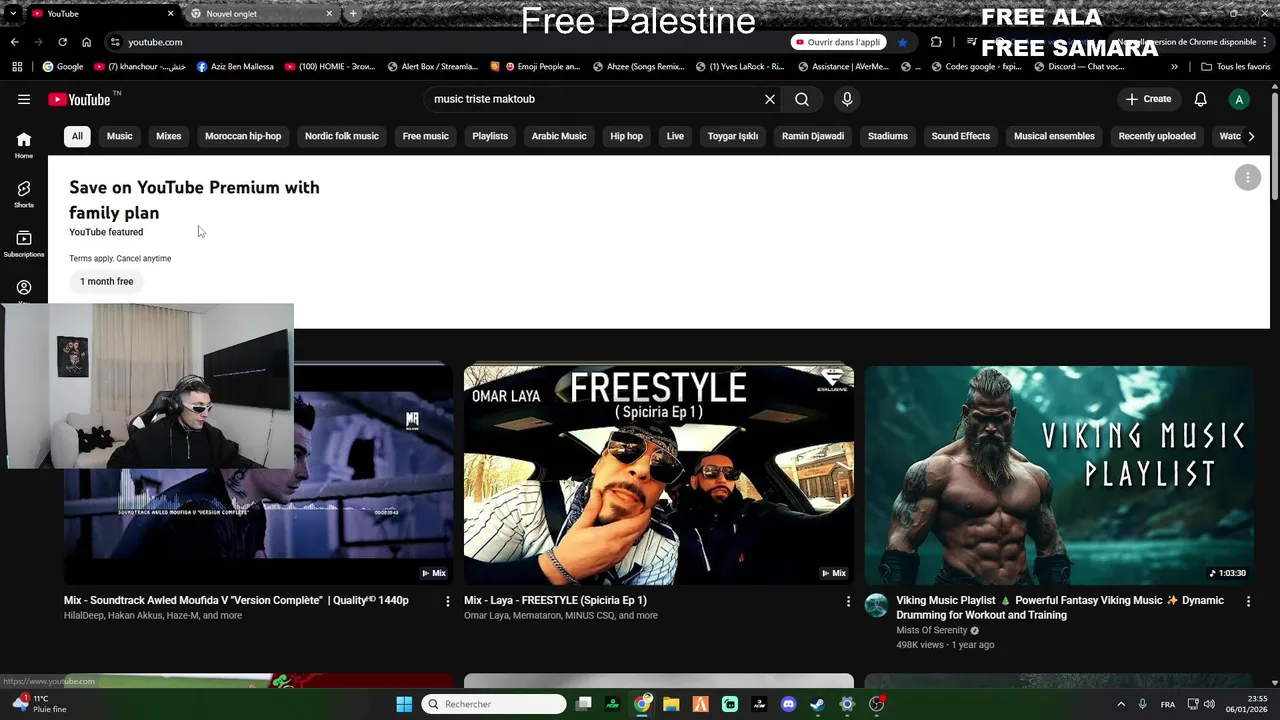Open Mists Of Serenity channel avatar
This screenshot has height=720, width=1280.
click(877, 605)
